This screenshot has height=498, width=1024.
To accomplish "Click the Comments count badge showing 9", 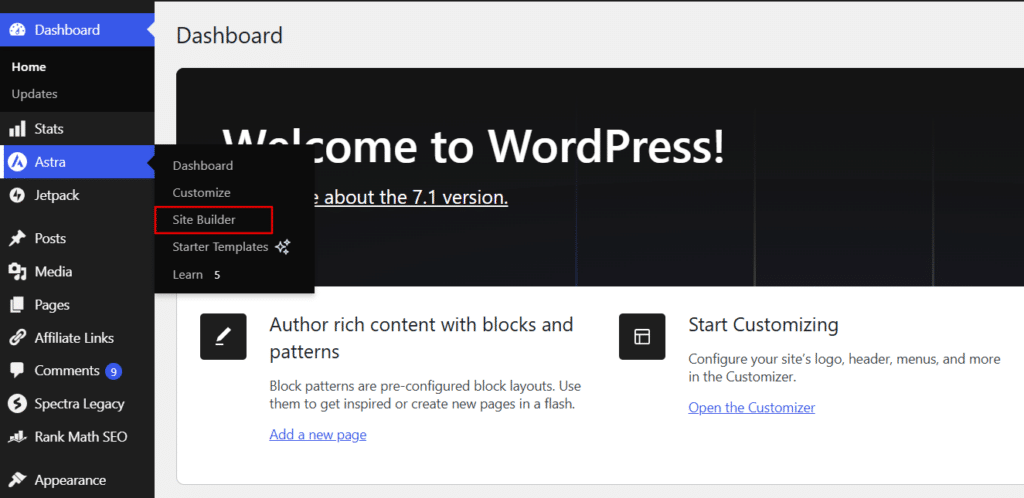I will tap(114, 372).
